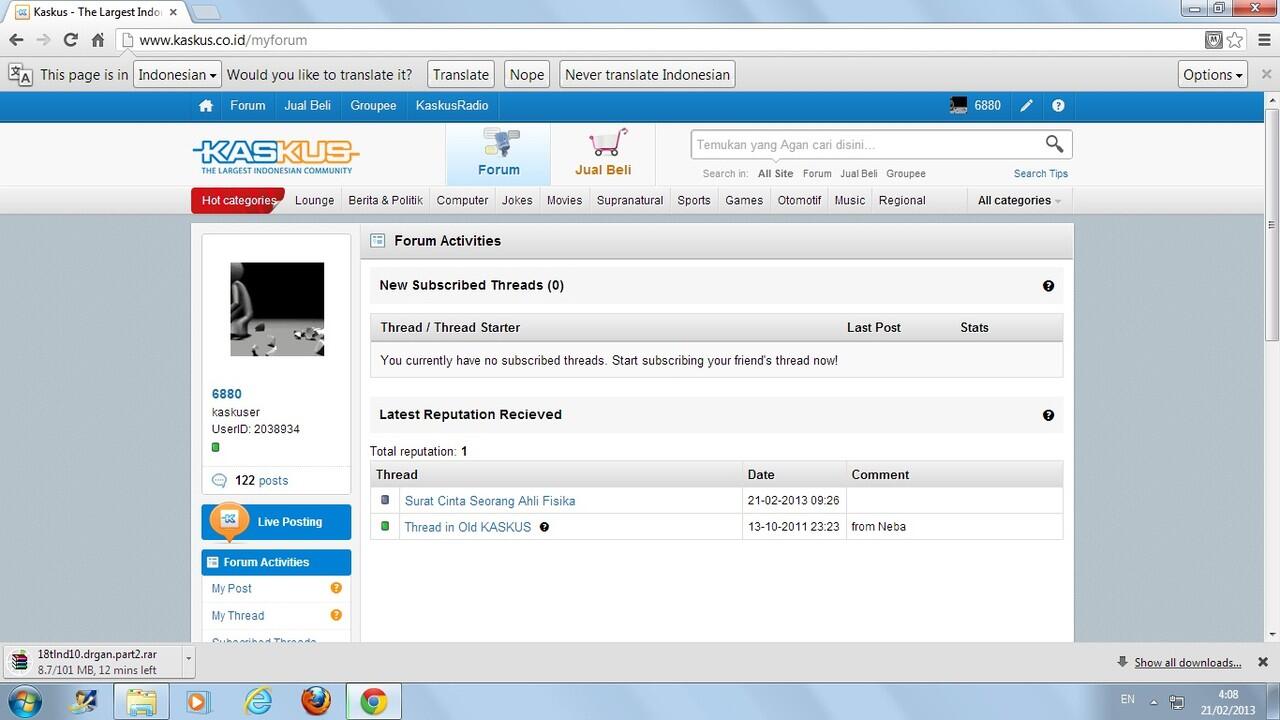The height and width of the screenshot is (720, 1280).
Task: Close the downloads bar
Action: (x=1263, y=662)
